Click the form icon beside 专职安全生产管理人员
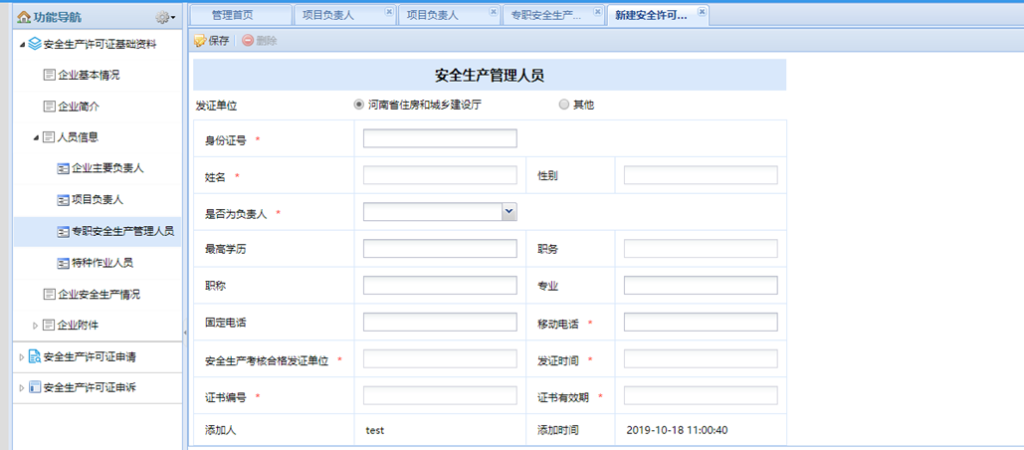 pyautogui.click(x=63, y=231)
